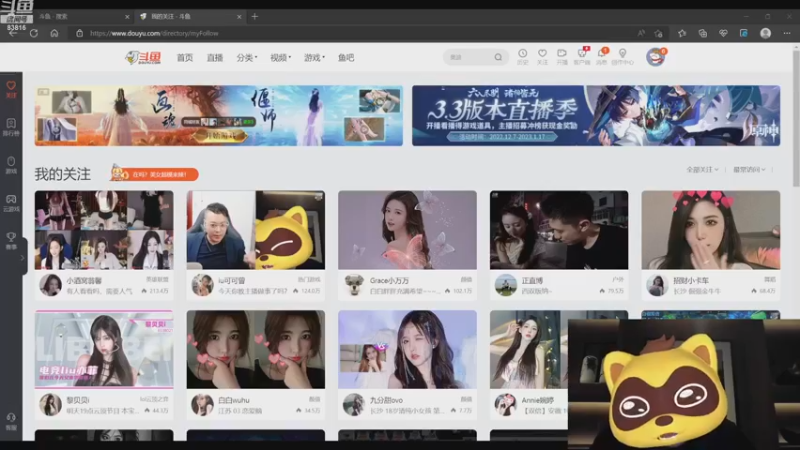Click the orange promo button beside 我的关注
Screen dimensions: 800x450
tap(155, 174)
